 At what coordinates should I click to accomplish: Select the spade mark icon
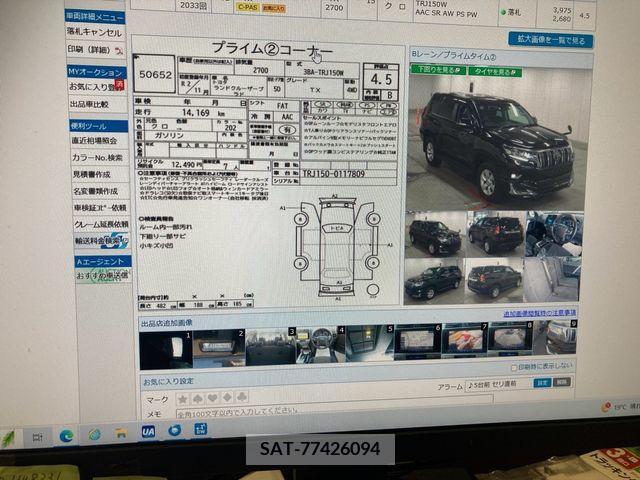198,398
